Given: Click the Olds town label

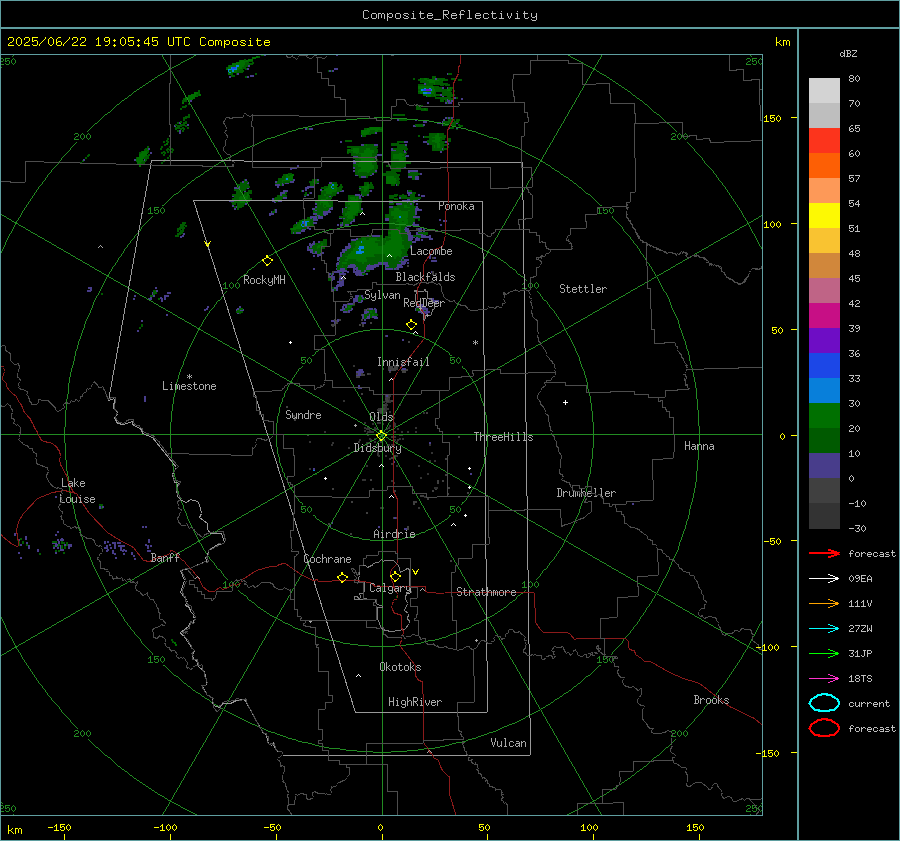Looking at the screenshot, I should coord(381,417).
